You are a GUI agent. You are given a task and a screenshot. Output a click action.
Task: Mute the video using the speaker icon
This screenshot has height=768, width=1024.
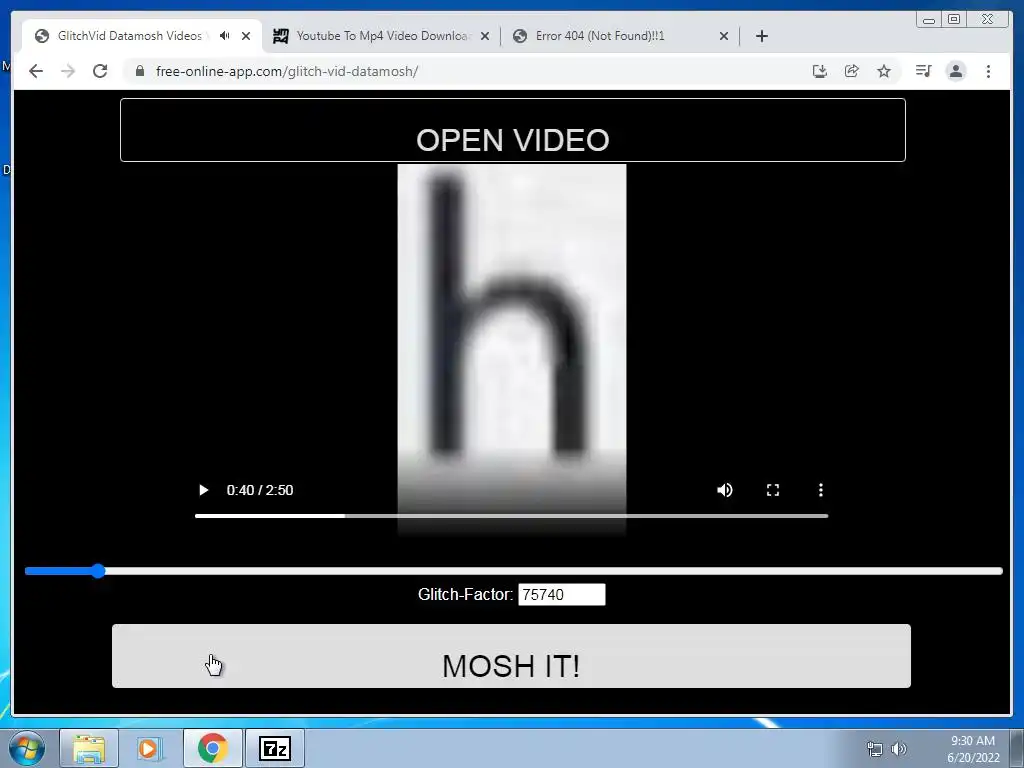724,490
